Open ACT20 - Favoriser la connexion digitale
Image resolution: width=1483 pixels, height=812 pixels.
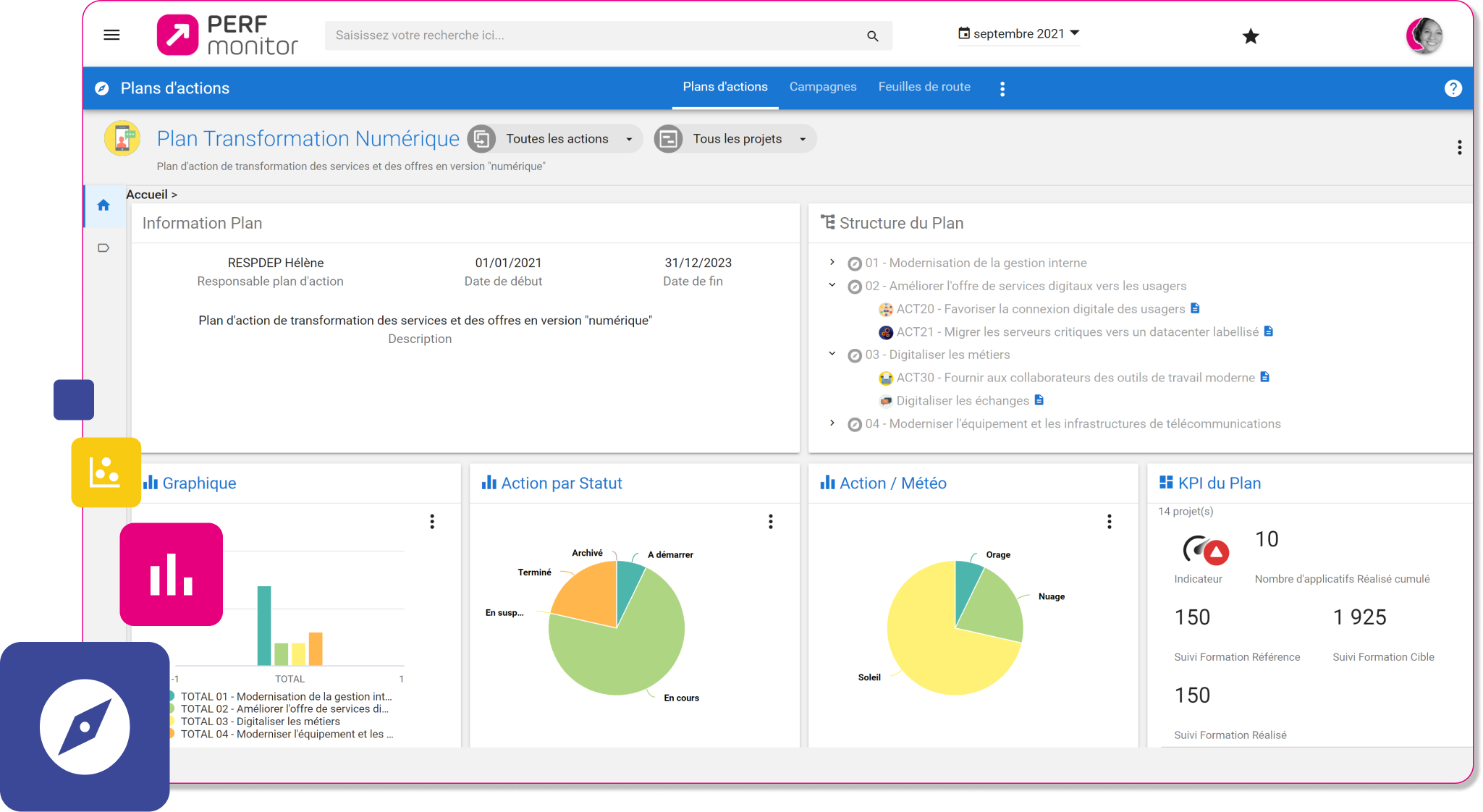1041,309
